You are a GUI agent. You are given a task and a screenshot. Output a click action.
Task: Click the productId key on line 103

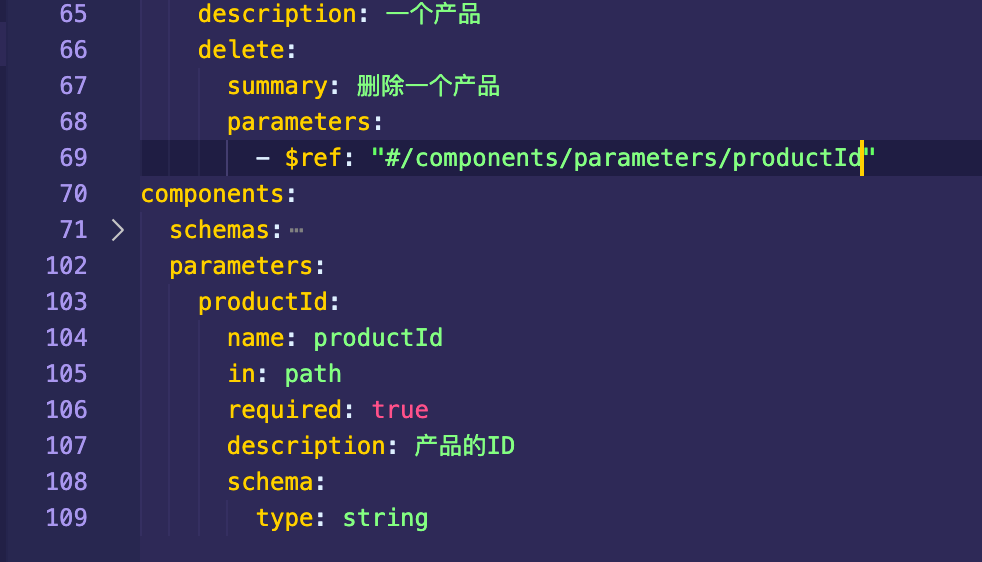[262, 302]
